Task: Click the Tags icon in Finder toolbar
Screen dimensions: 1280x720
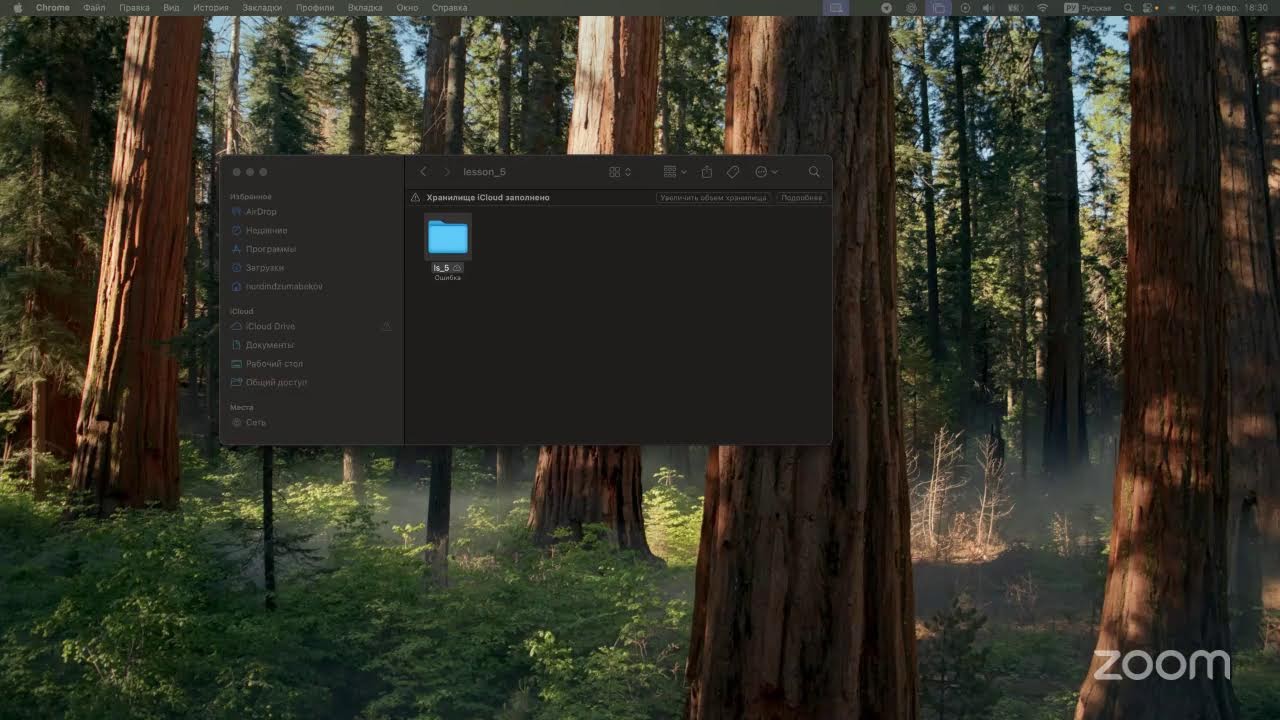Action: [x=733, y=172]
